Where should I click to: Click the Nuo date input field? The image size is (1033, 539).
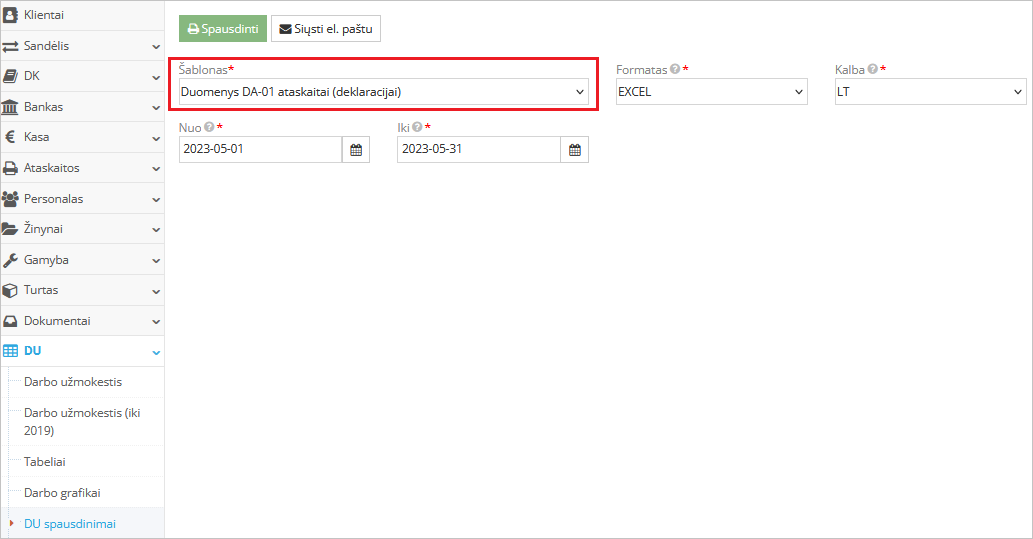click(x=260, y=150)
